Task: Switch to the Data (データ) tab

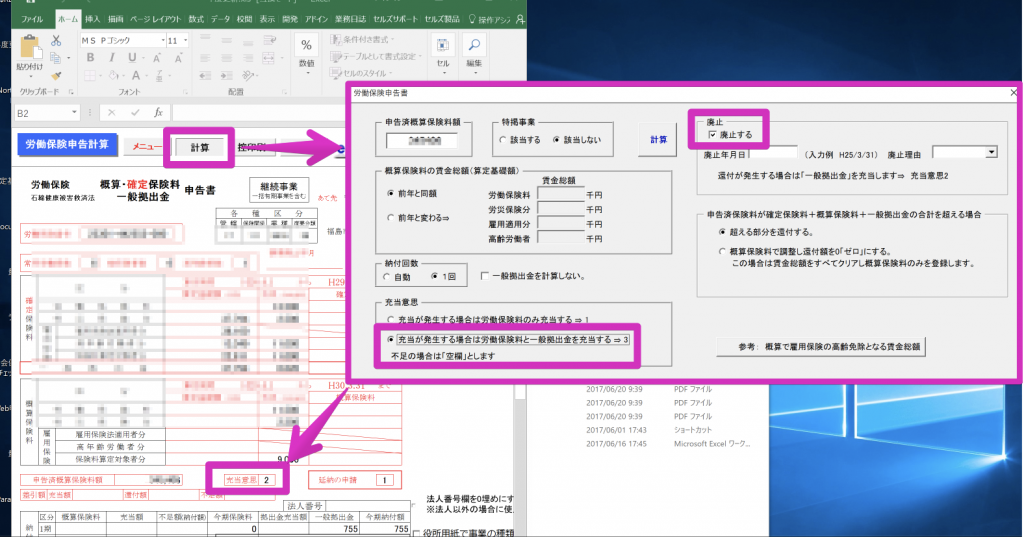Action: (x=221, y=19)
